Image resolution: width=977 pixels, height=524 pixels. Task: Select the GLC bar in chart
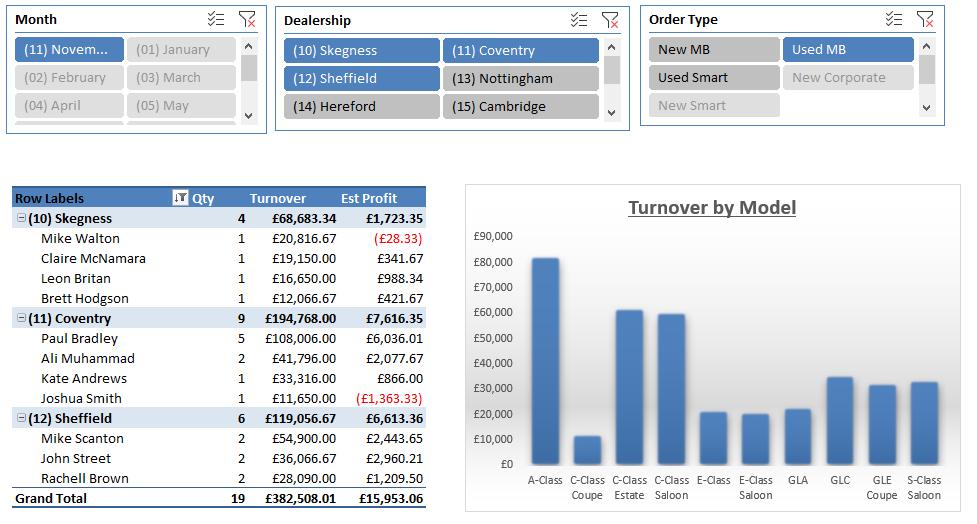click(x=840, y=421)
